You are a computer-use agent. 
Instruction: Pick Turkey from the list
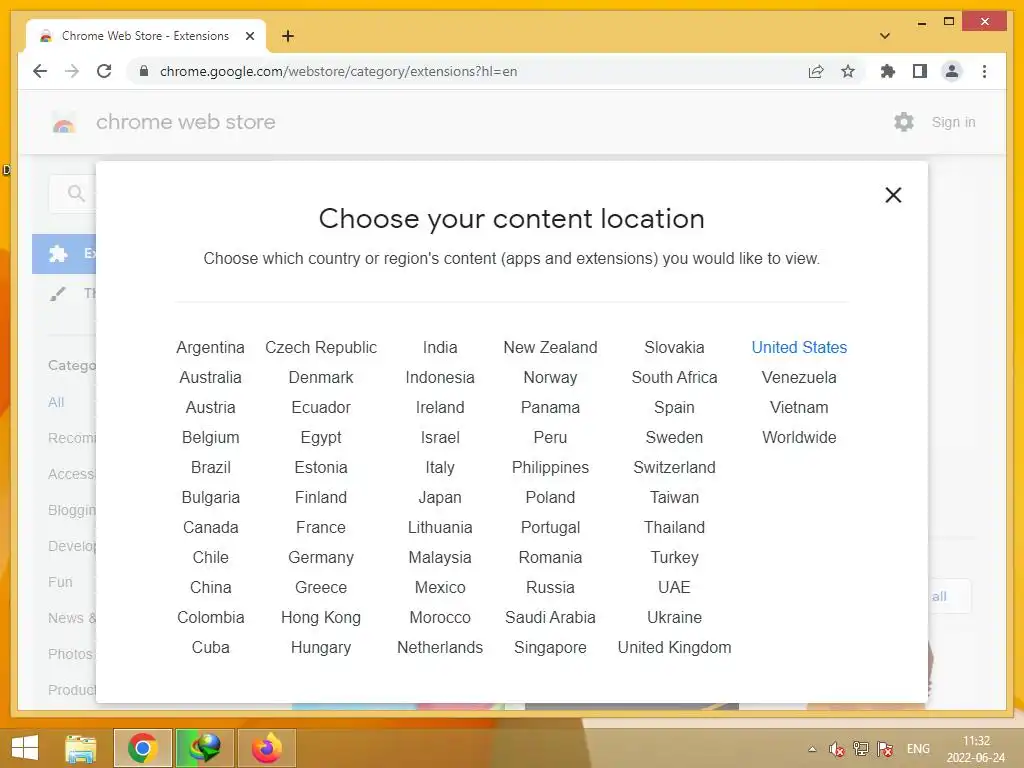674,558
